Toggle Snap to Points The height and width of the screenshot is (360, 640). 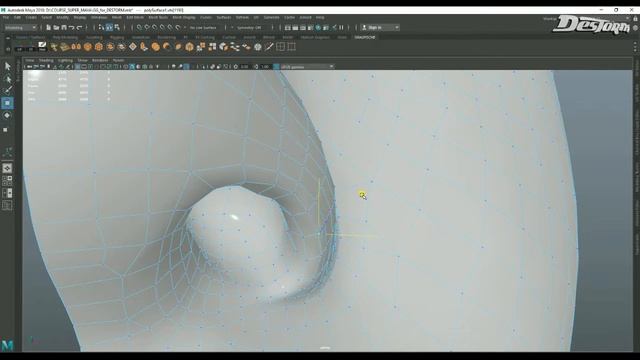point(155,27)
